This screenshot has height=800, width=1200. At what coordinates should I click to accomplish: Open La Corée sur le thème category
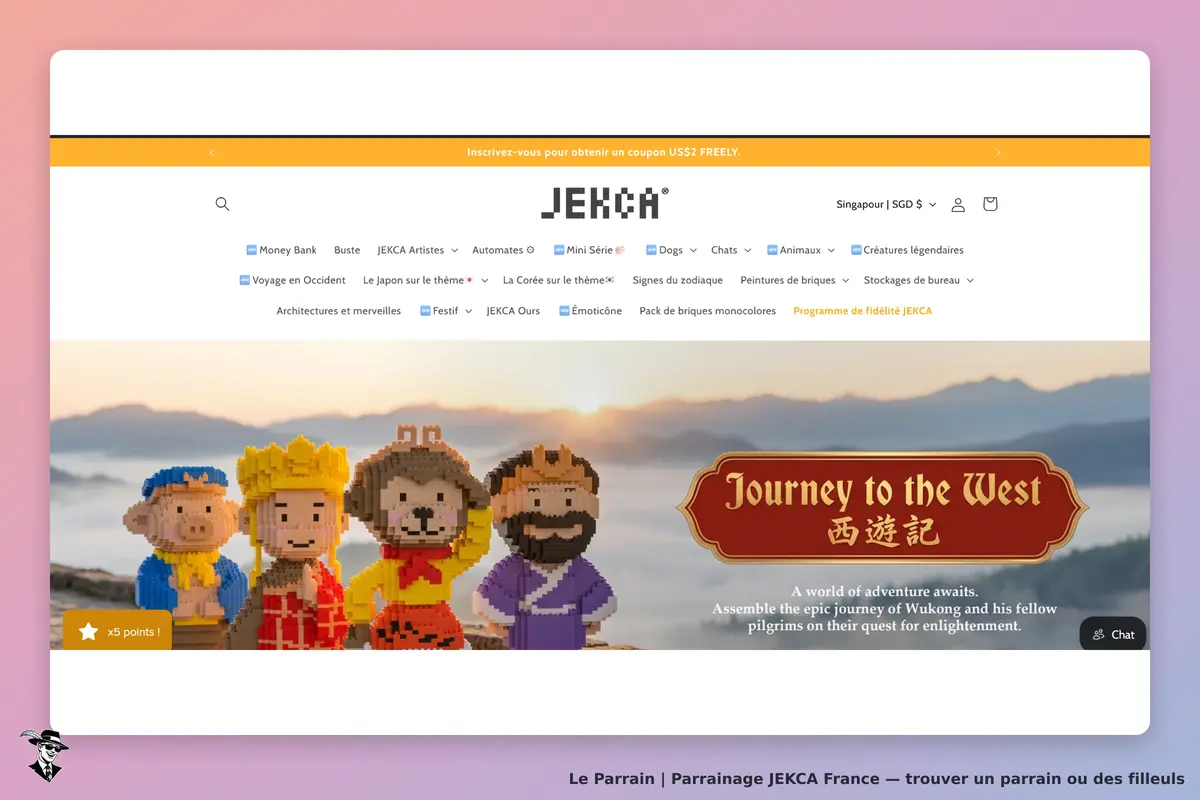click(558, 280)
